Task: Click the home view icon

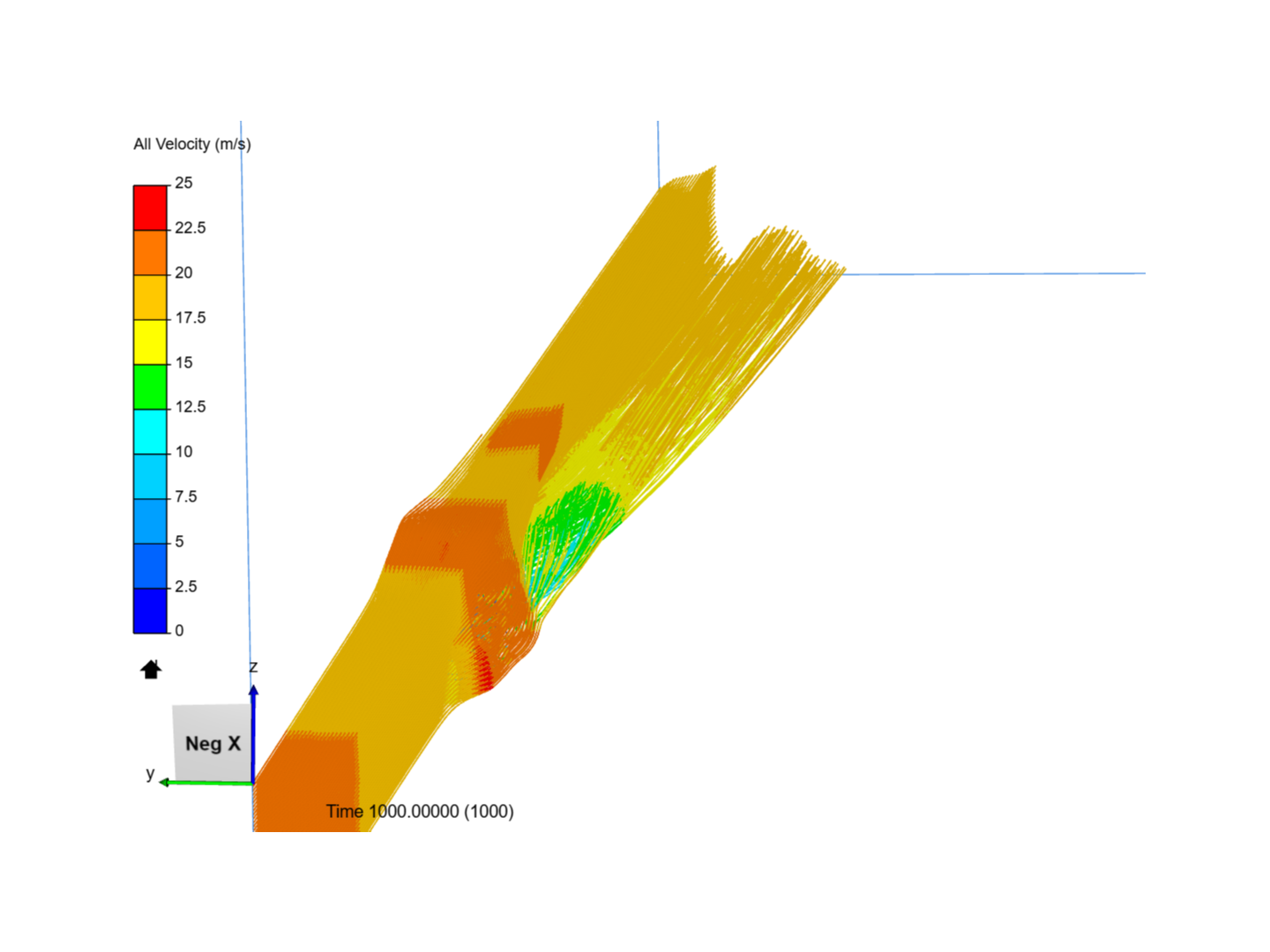Action: coord(151,670)
